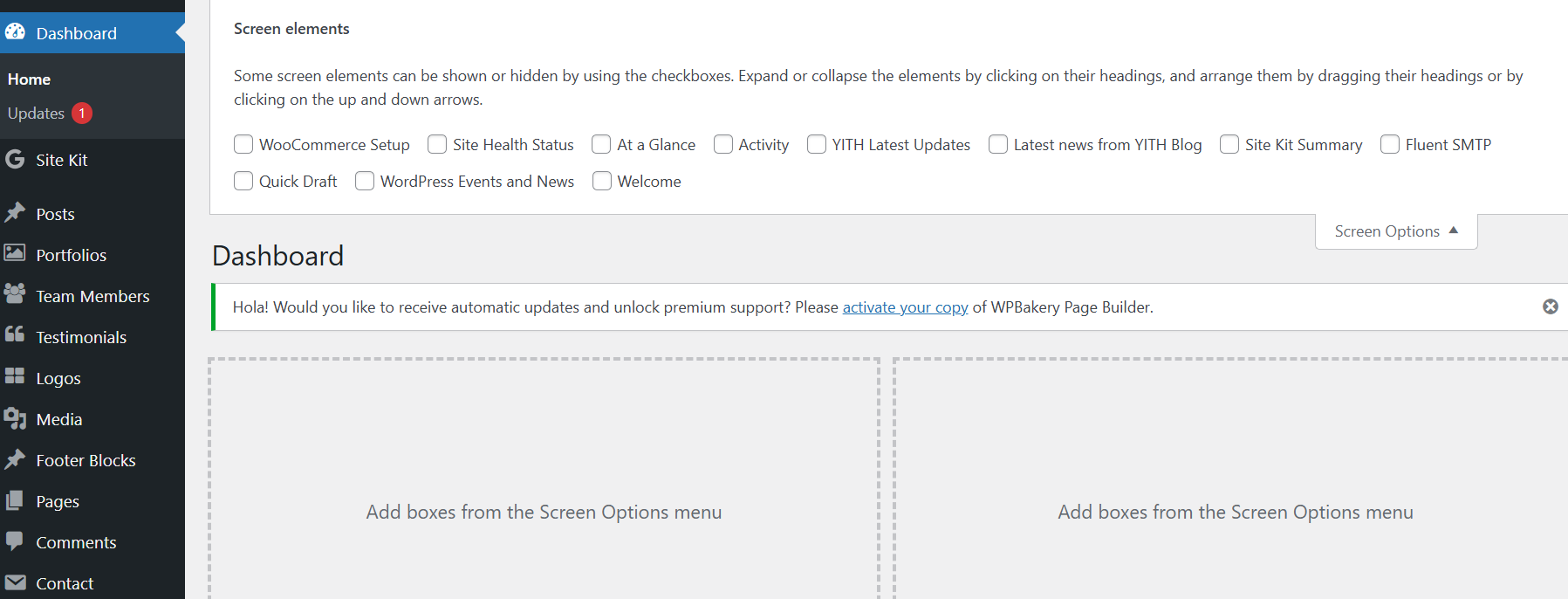Click the Contact envelope icon
The width and height of the screenshot is (1568, 599).
click(x=15, y=582)
